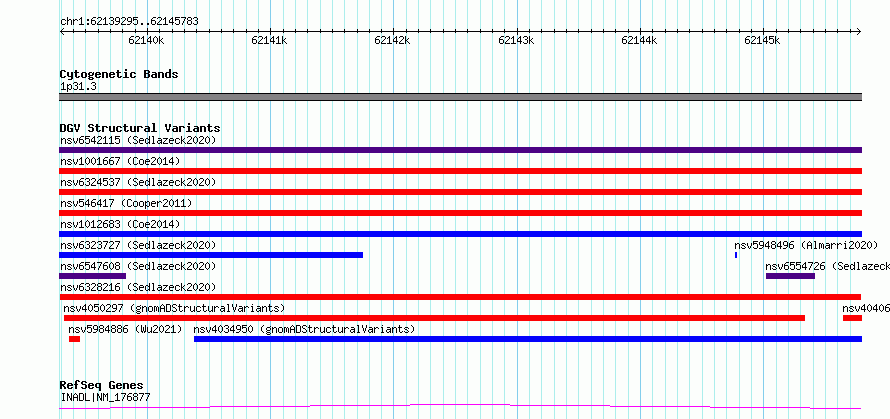Select the 1p31.3 band label
The image size is (890, 419).
(78, 87)
